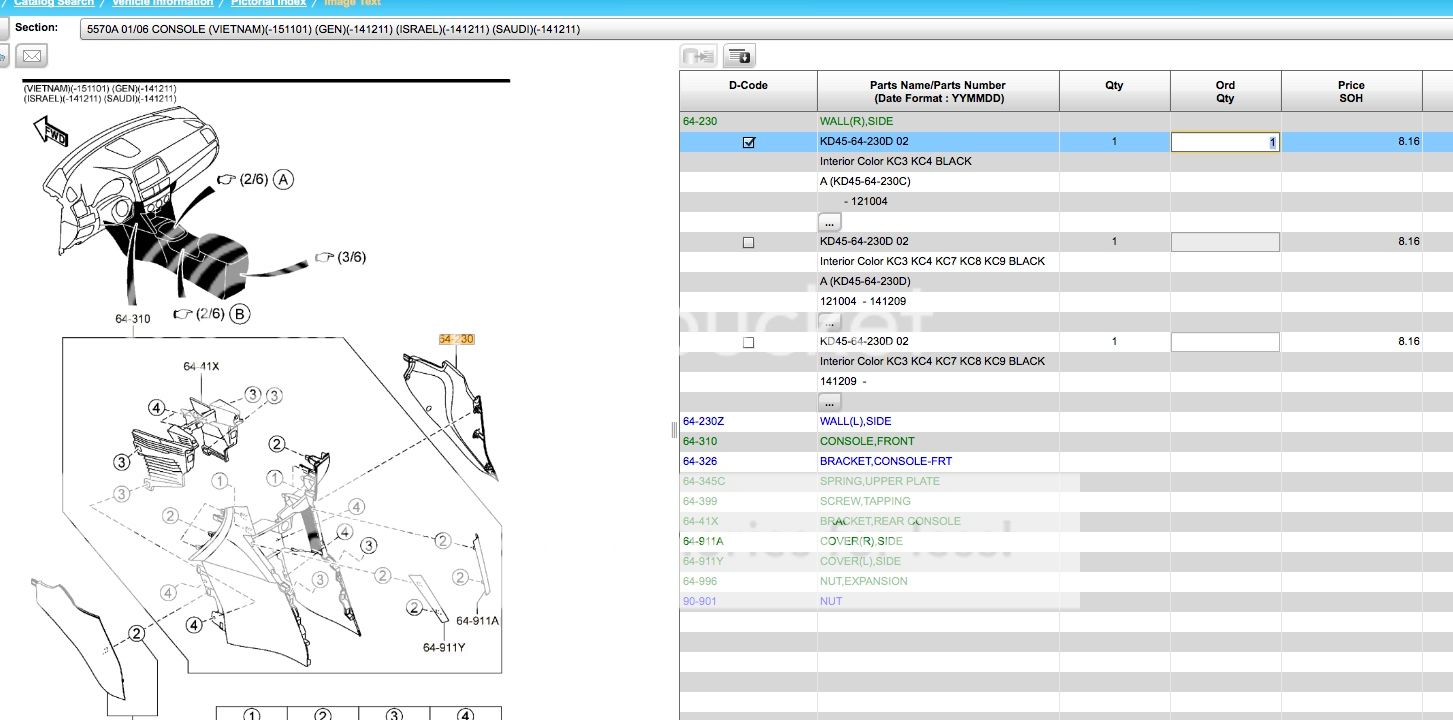Click the (2/6) A page reference

point(255,180)
